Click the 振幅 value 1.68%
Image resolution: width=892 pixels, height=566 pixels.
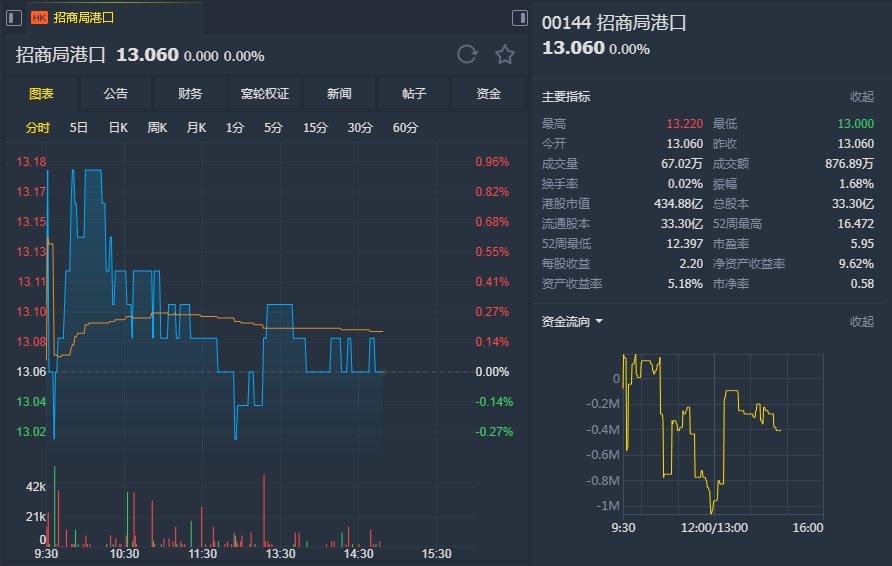coord(856,184)
